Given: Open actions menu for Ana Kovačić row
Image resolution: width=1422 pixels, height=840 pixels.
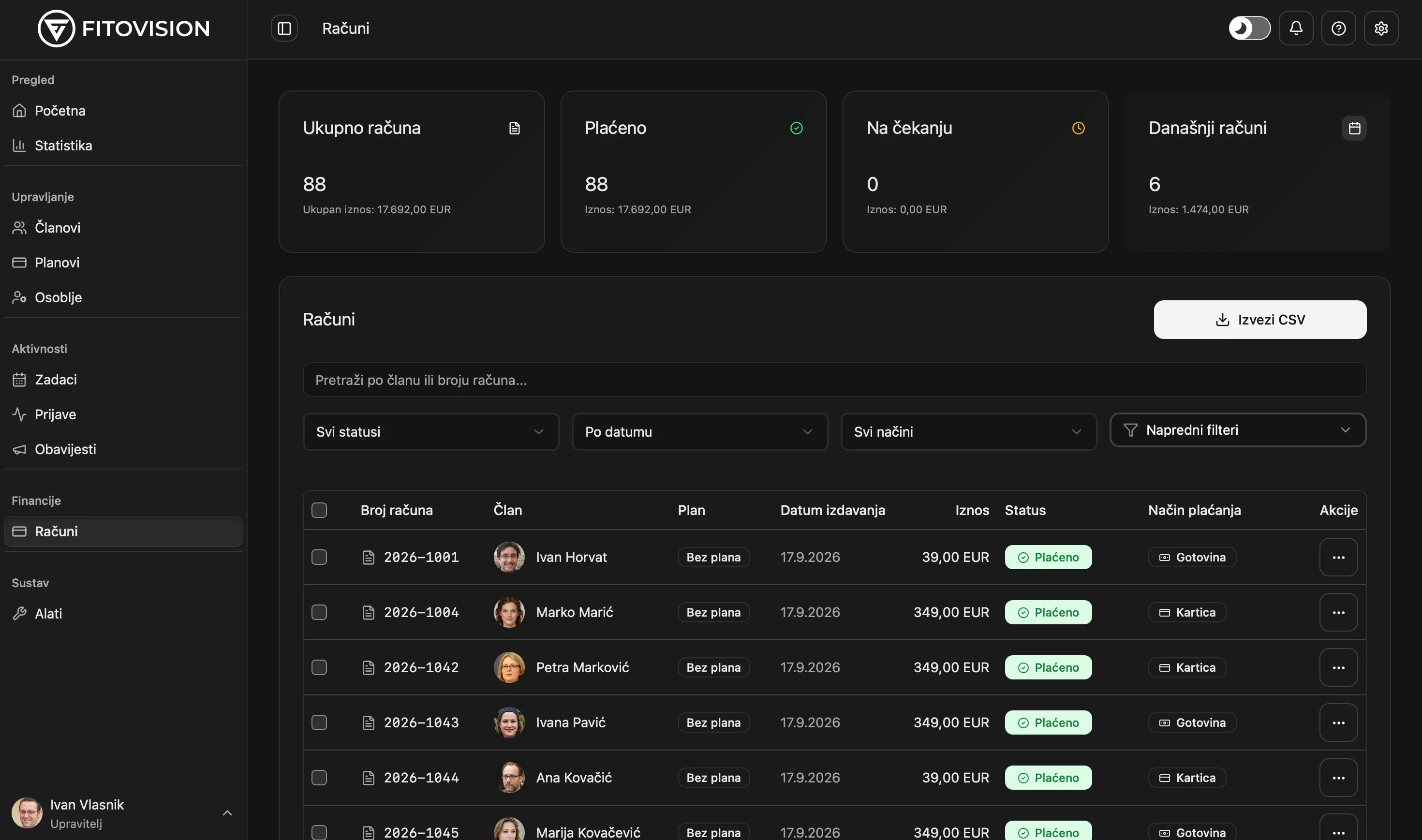Looking at the screenshot, I should click(1338, 777).
